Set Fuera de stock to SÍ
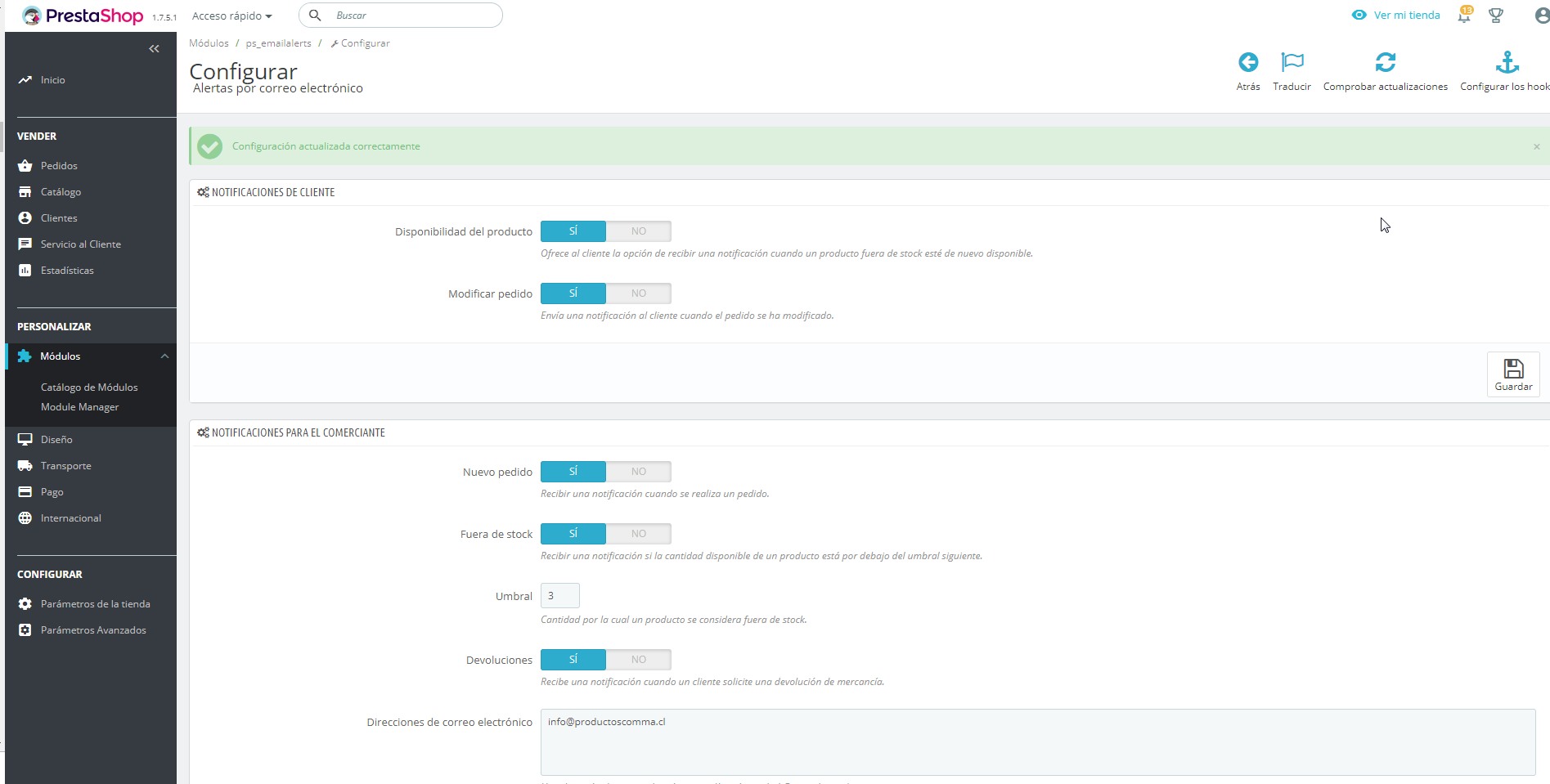Image resolution: width=1550 pixels, height=784 pixels. point(573,534)
